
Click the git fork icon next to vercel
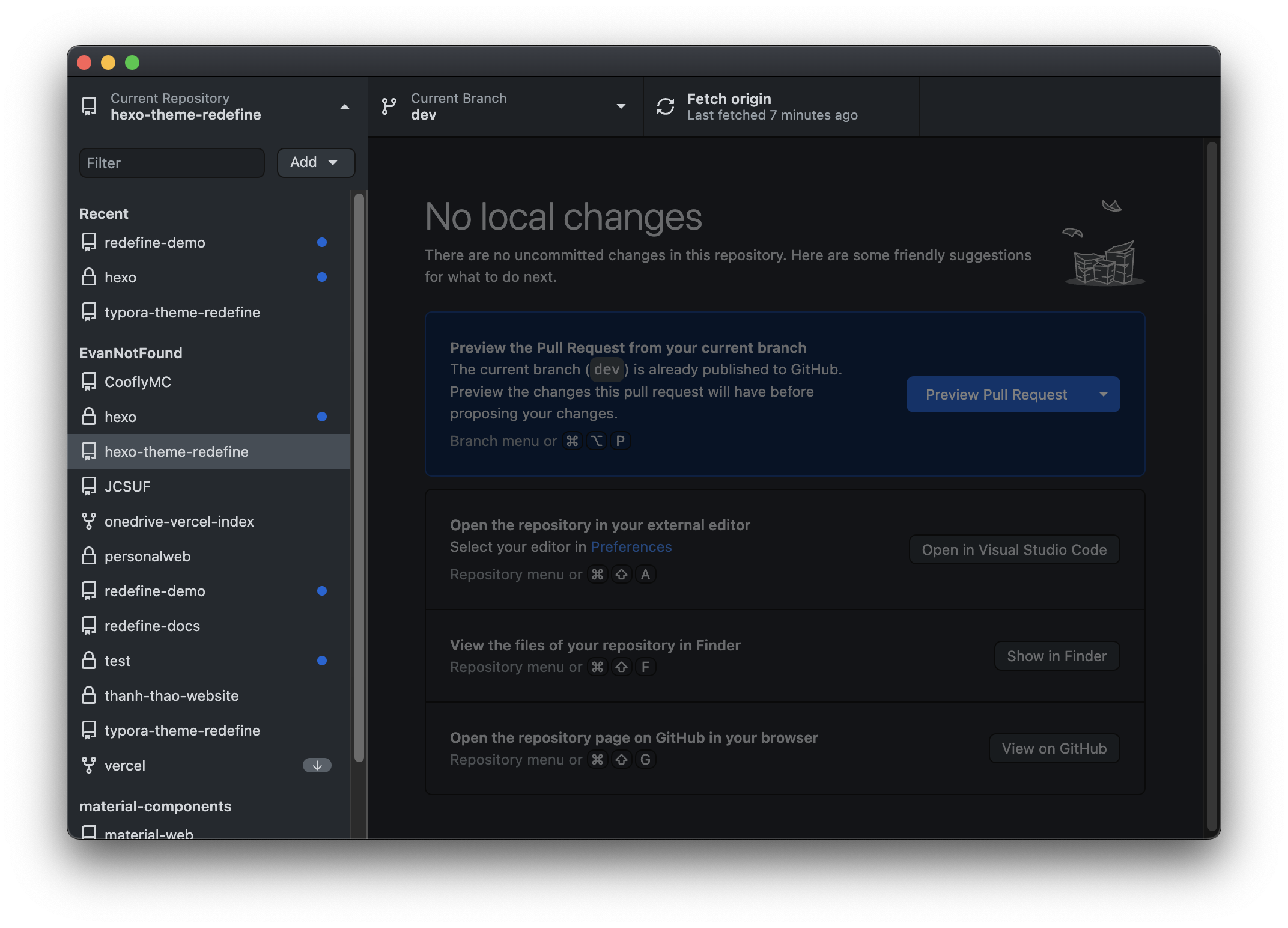(x=89, y=764)
